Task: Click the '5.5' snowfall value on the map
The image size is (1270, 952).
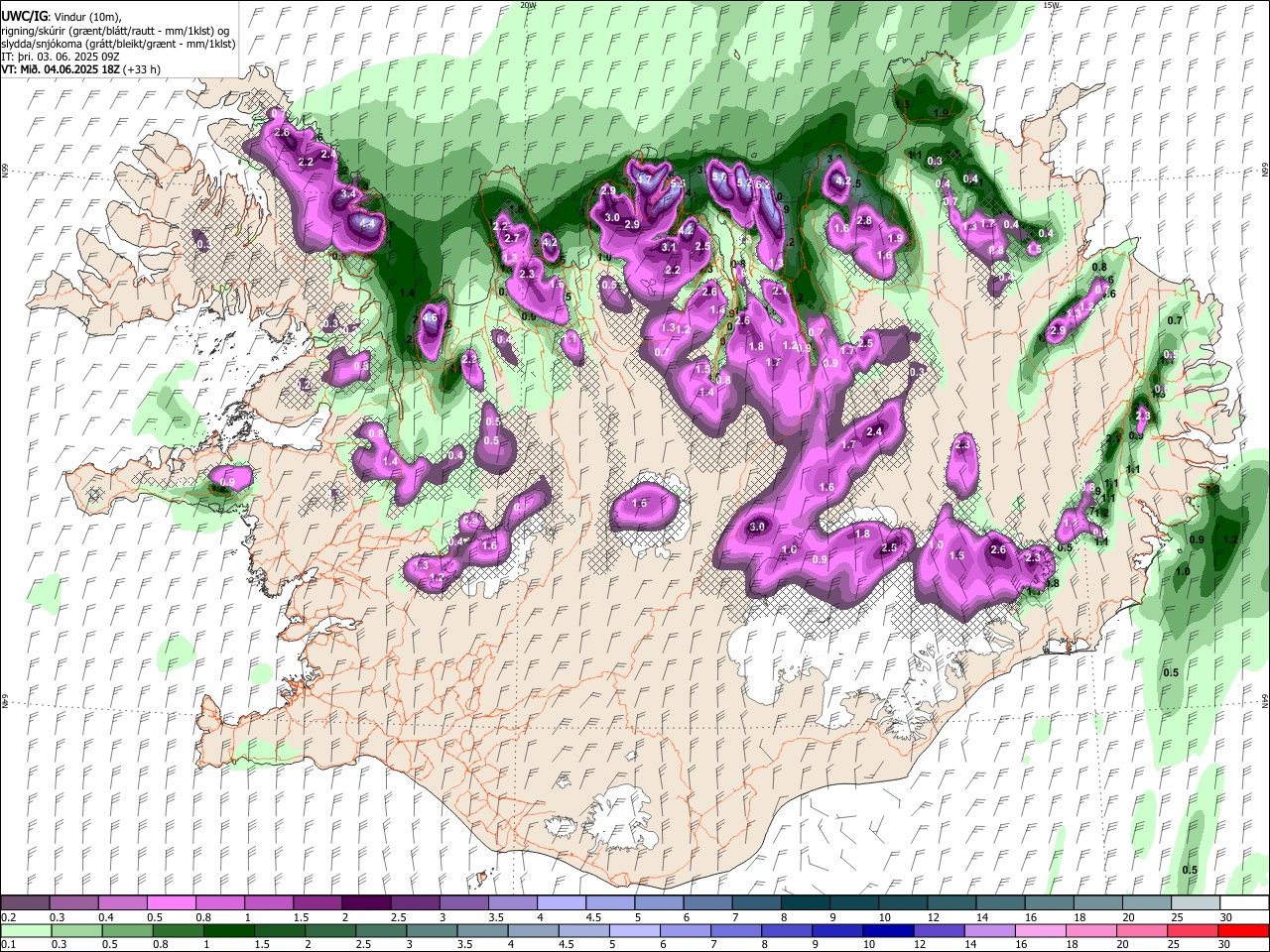Action: [x=679, y=184]
